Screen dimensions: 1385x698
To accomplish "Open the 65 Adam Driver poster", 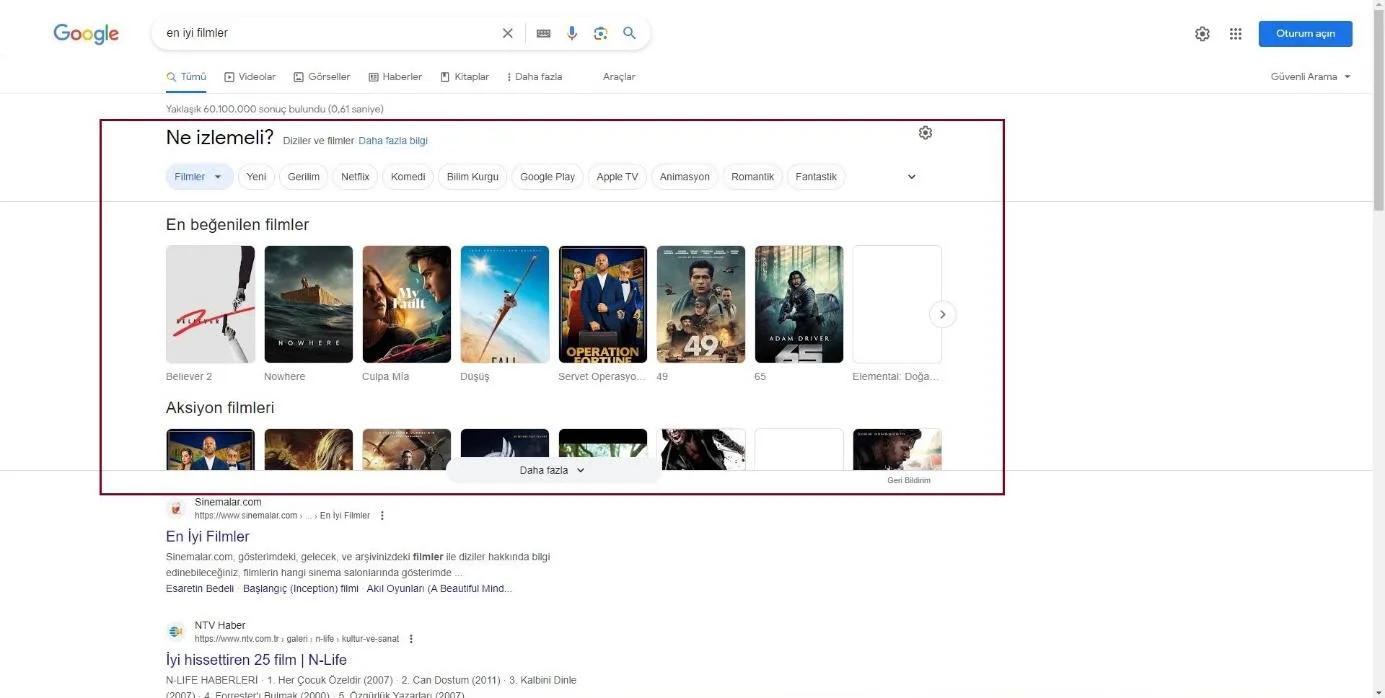I will pyautogui.click(x=798, y=304).
